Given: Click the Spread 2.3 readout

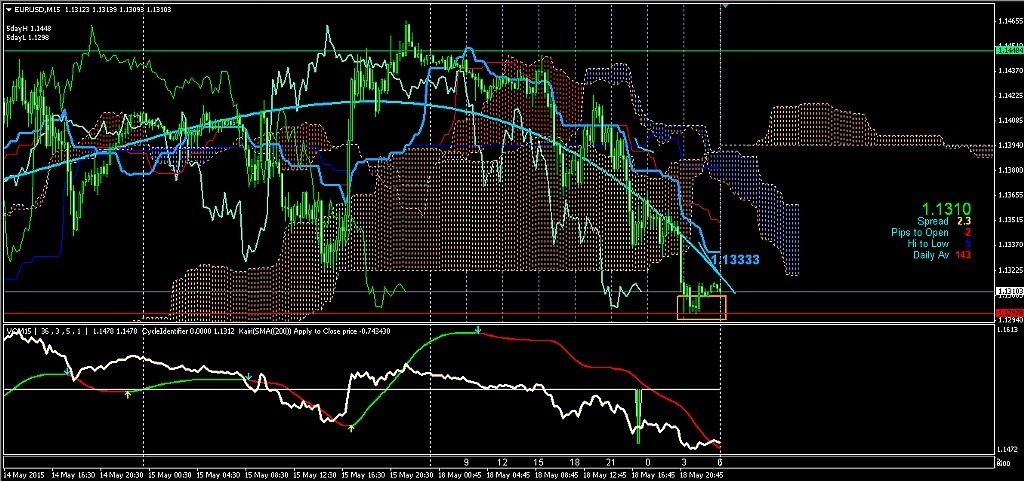Looking at the screenshot, I should click(x=944, y=222).
